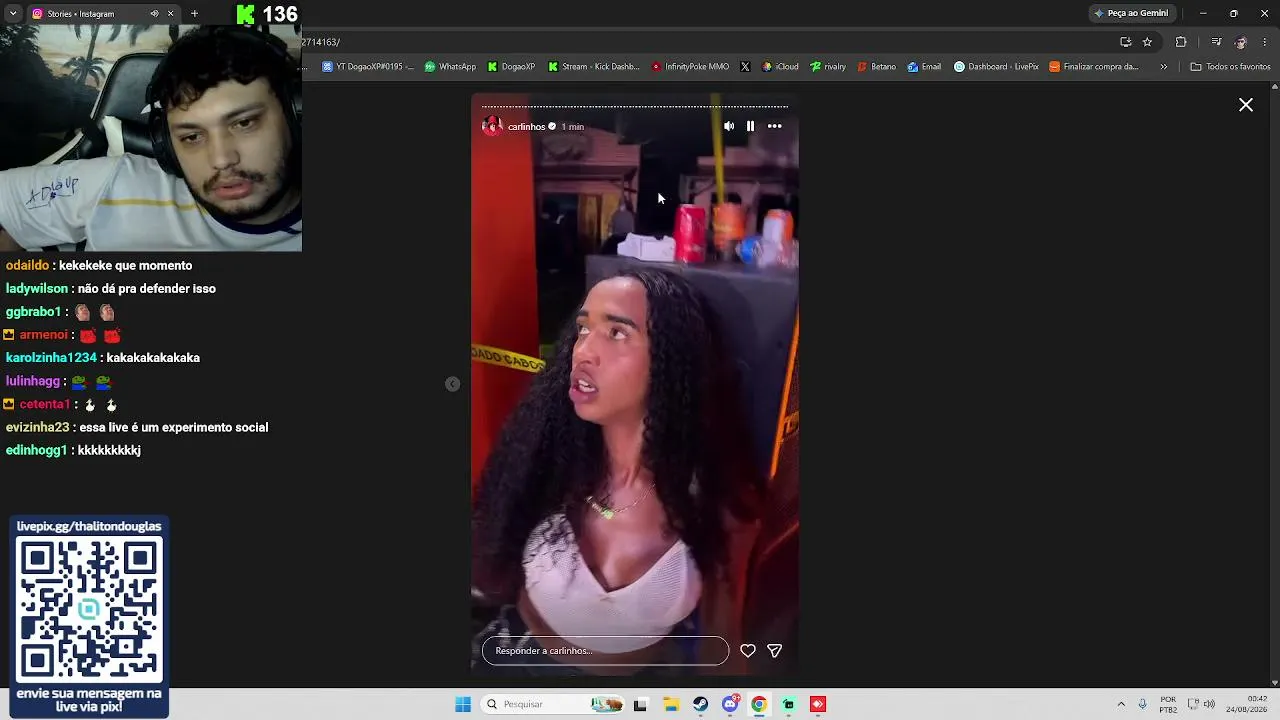Open Task View on the taskbar
1280x720 pixels.
[640, 704]
